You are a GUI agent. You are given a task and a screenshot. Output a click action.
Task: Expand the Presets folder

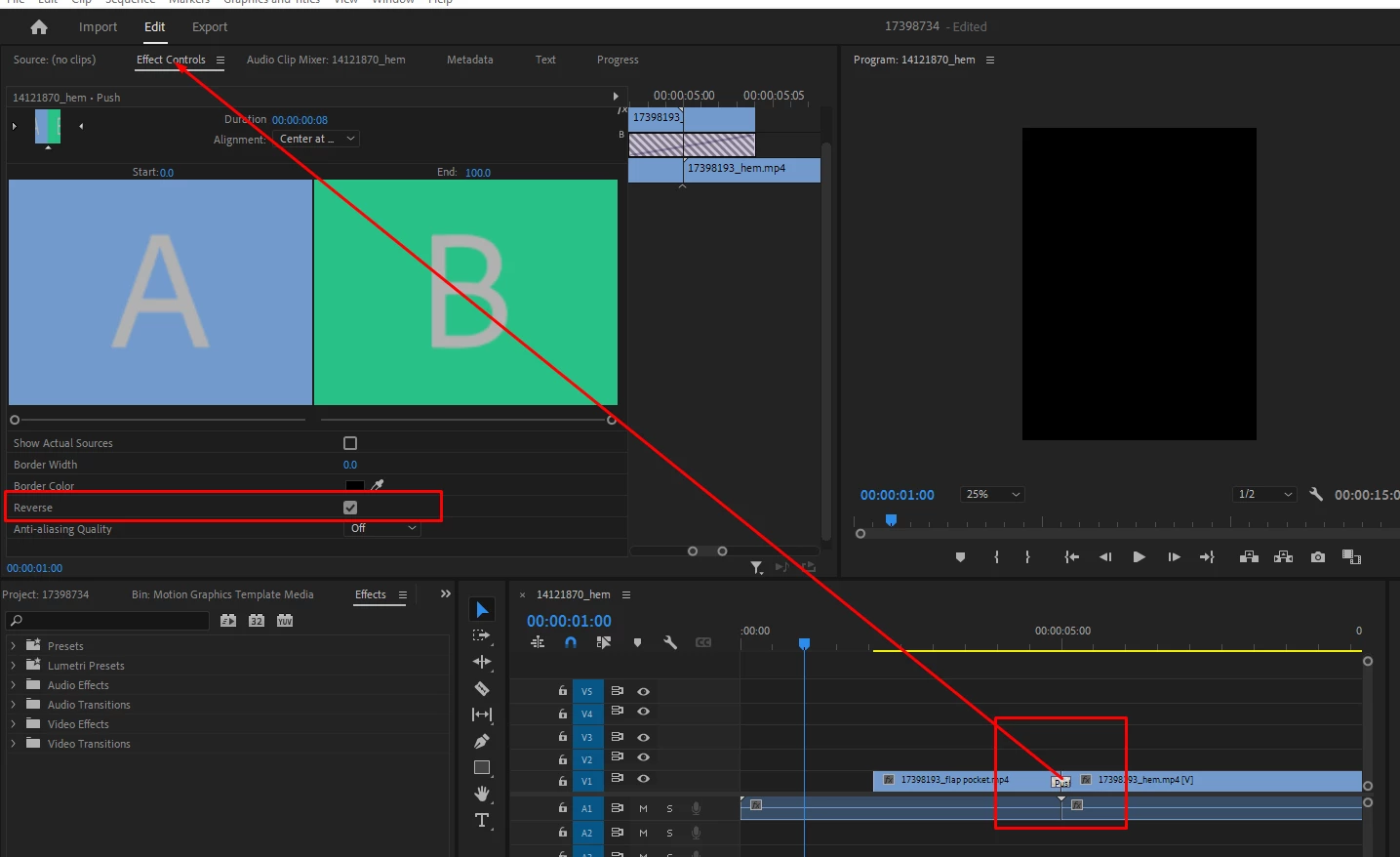coord(13,646)
